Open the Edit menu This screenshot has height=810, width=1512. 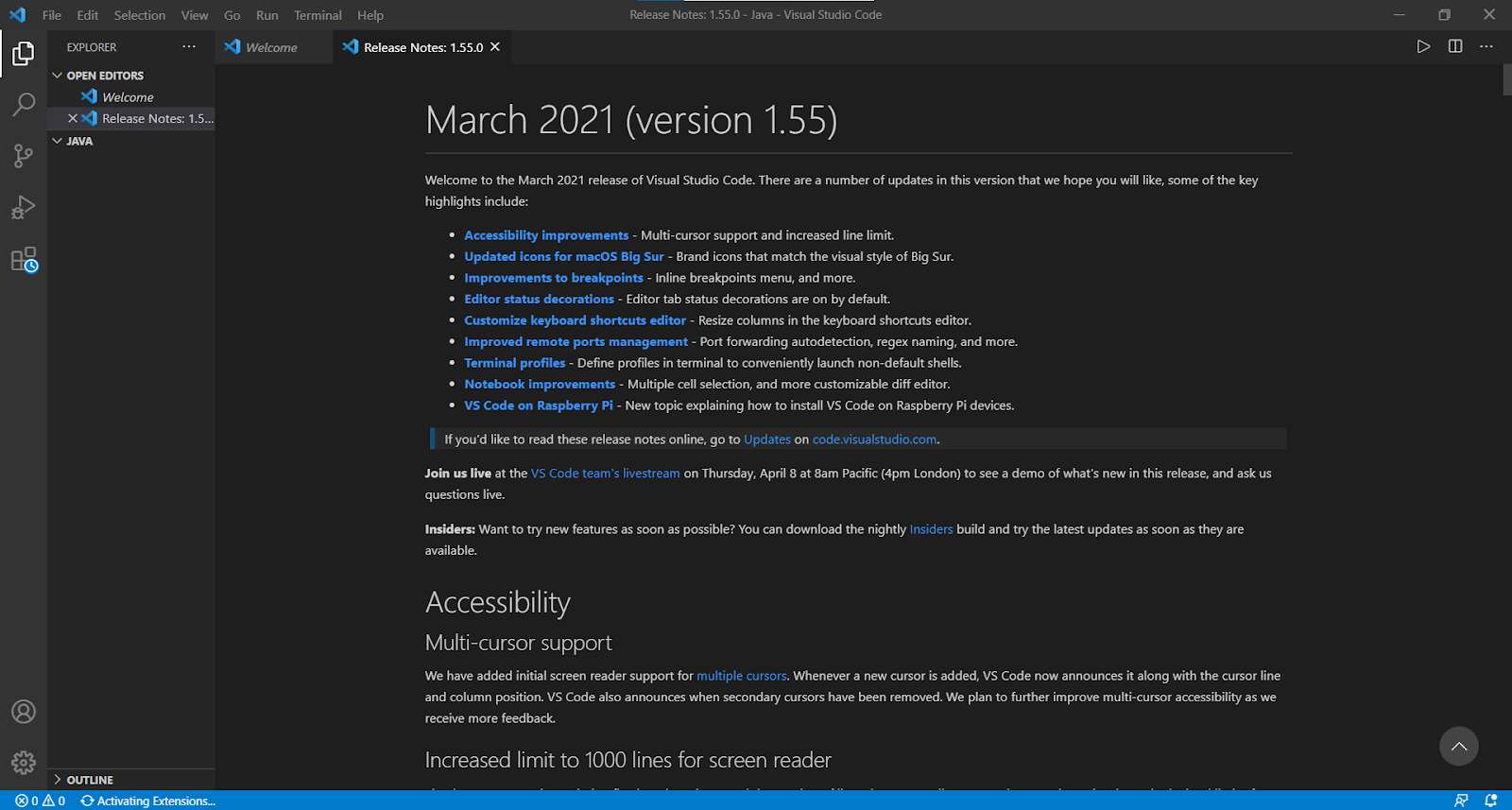point(88,15)
